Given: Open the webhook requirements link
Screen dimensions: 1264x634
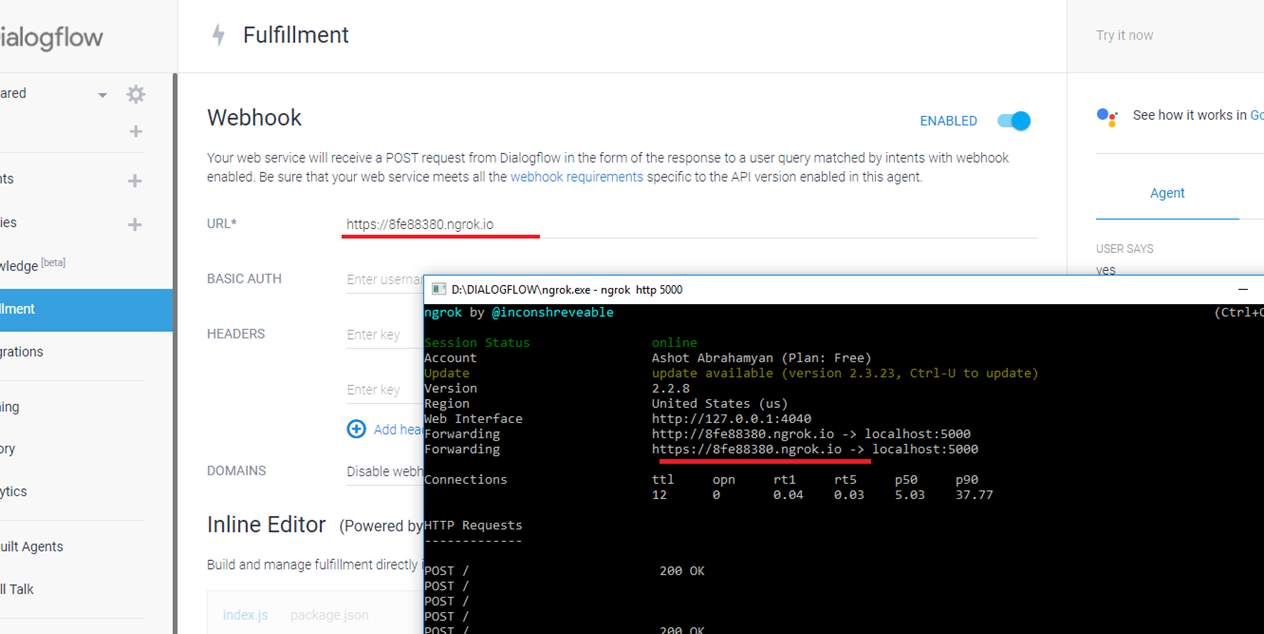Looking at the screenshot, I should pyautogui.click(x=576, y=177).
